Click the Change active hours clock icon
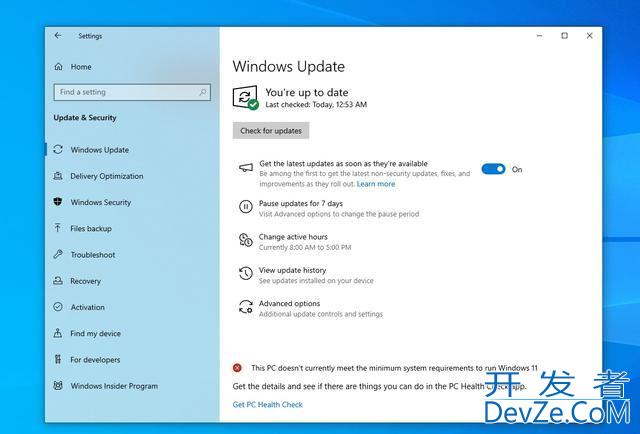The image size is (640, 434). click(245, 241)
